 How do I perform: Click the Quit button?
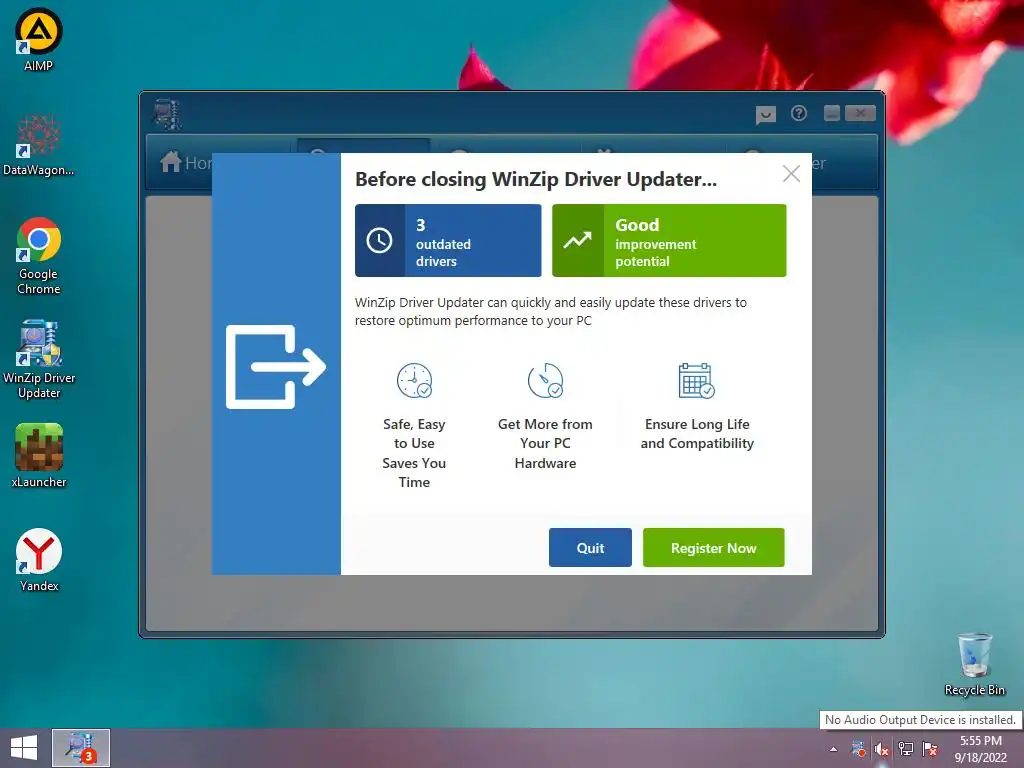tap(590, 547)
